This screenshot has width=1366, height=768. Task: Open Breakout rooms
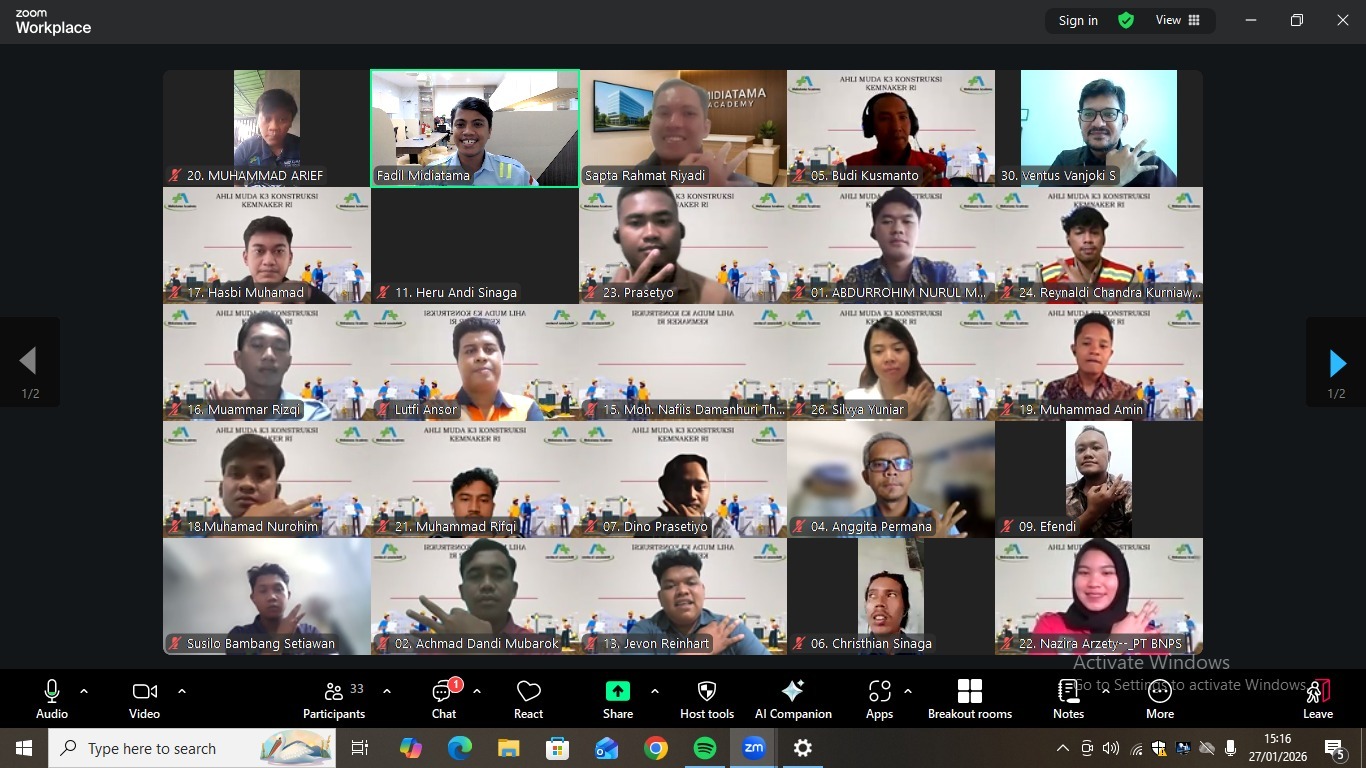pyautogui.click(x=969, y=699)
